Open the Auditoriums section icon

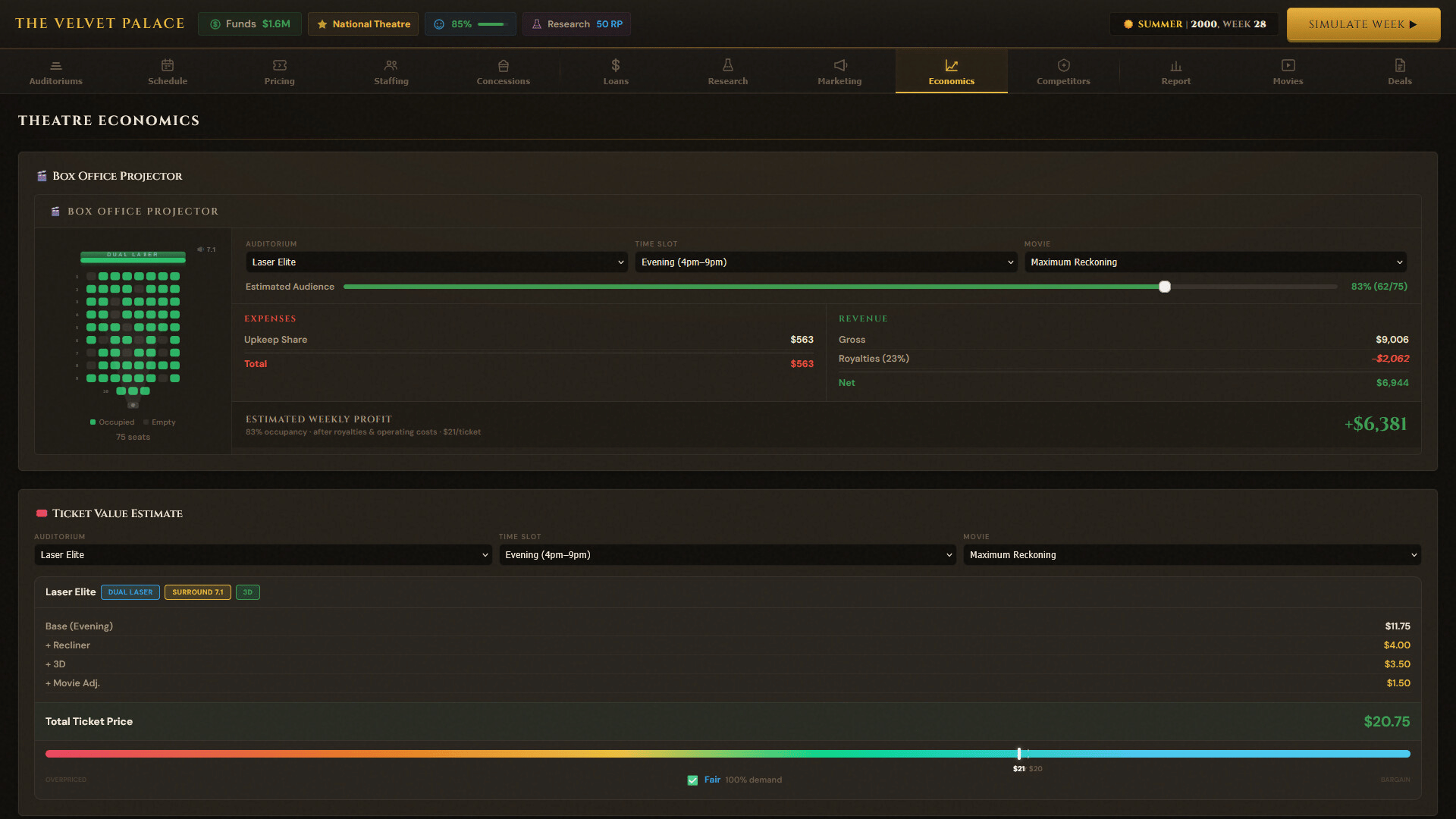[55, 66]
